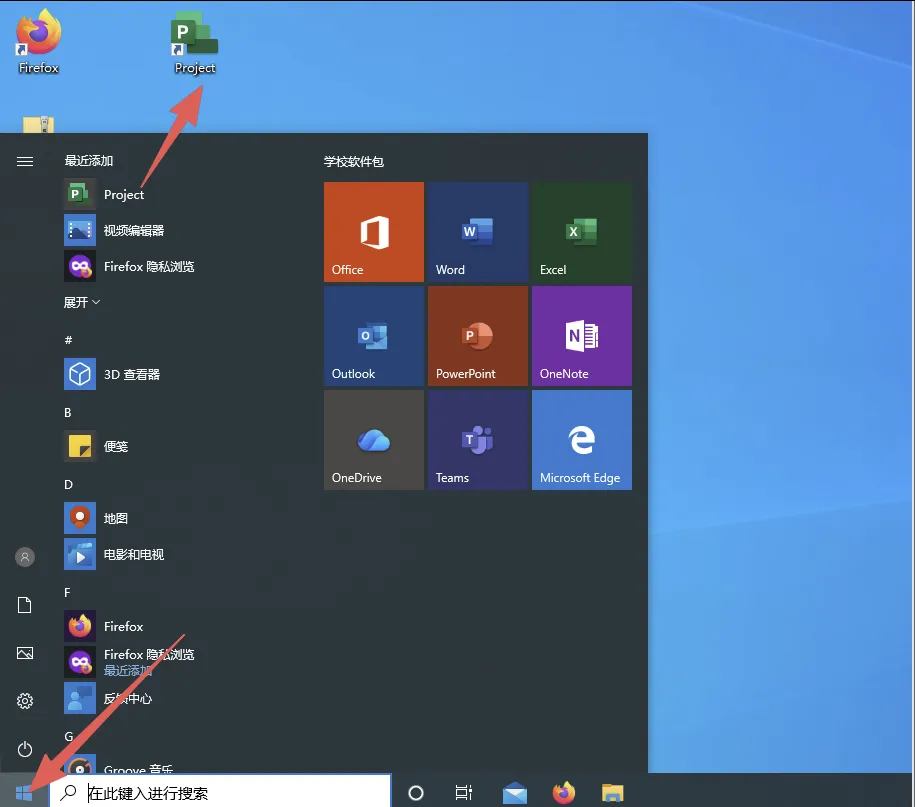Click the B letter header
Image resolution: width=915 pixels, height=807 pixels.
(68, 413)
